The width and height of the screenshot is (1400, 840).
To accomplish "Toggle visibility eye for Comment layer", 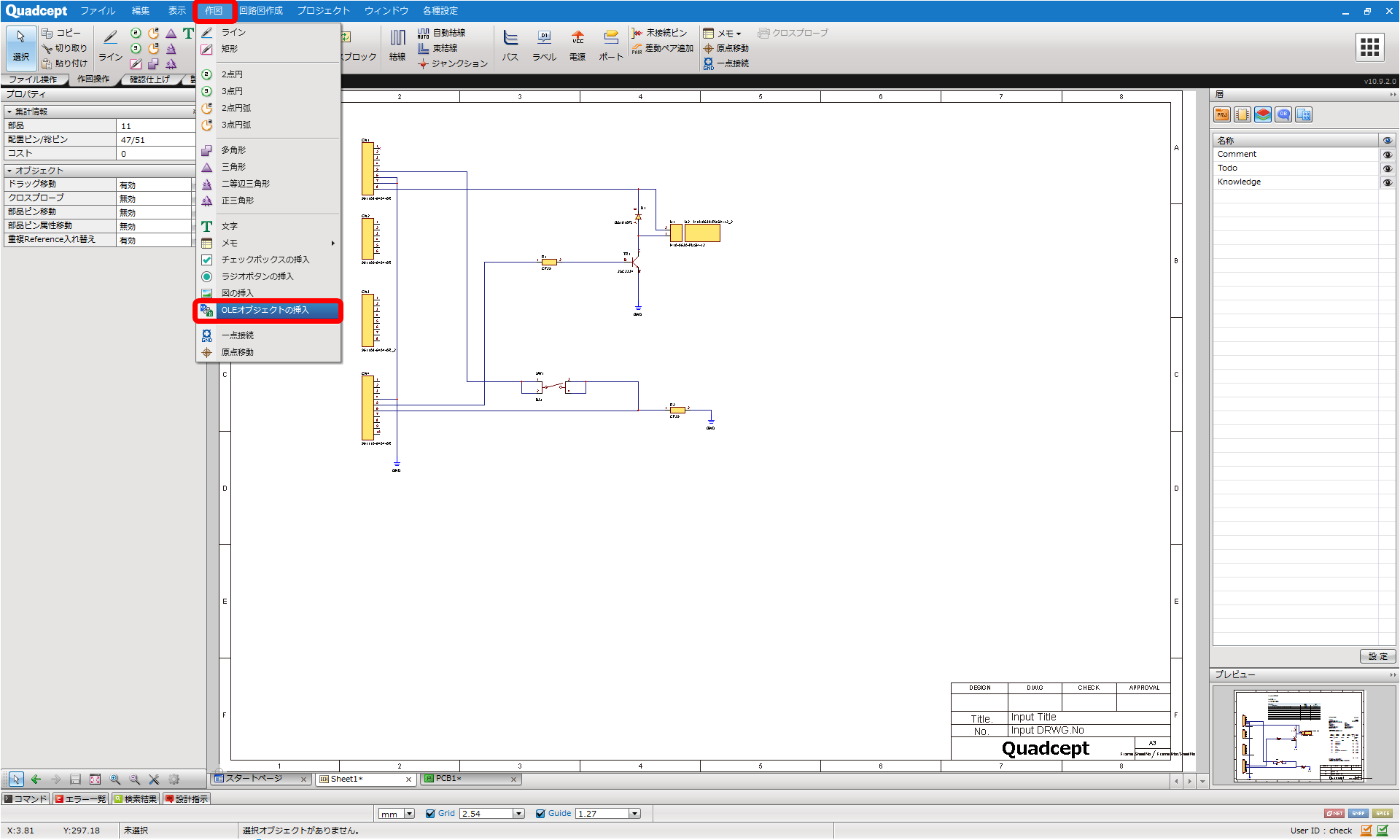I will pos(1387,155).
